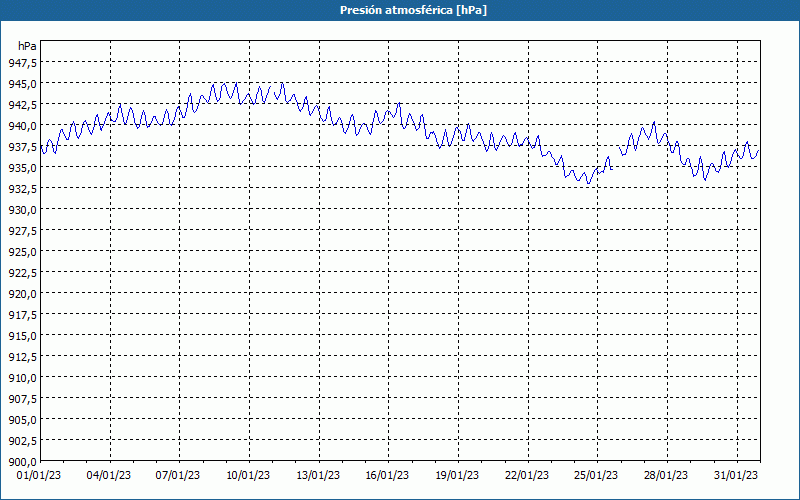This screenshot has height=500, width=800.
Task: Click the 07/01/23 date label
Action: [x=178, y=475]
